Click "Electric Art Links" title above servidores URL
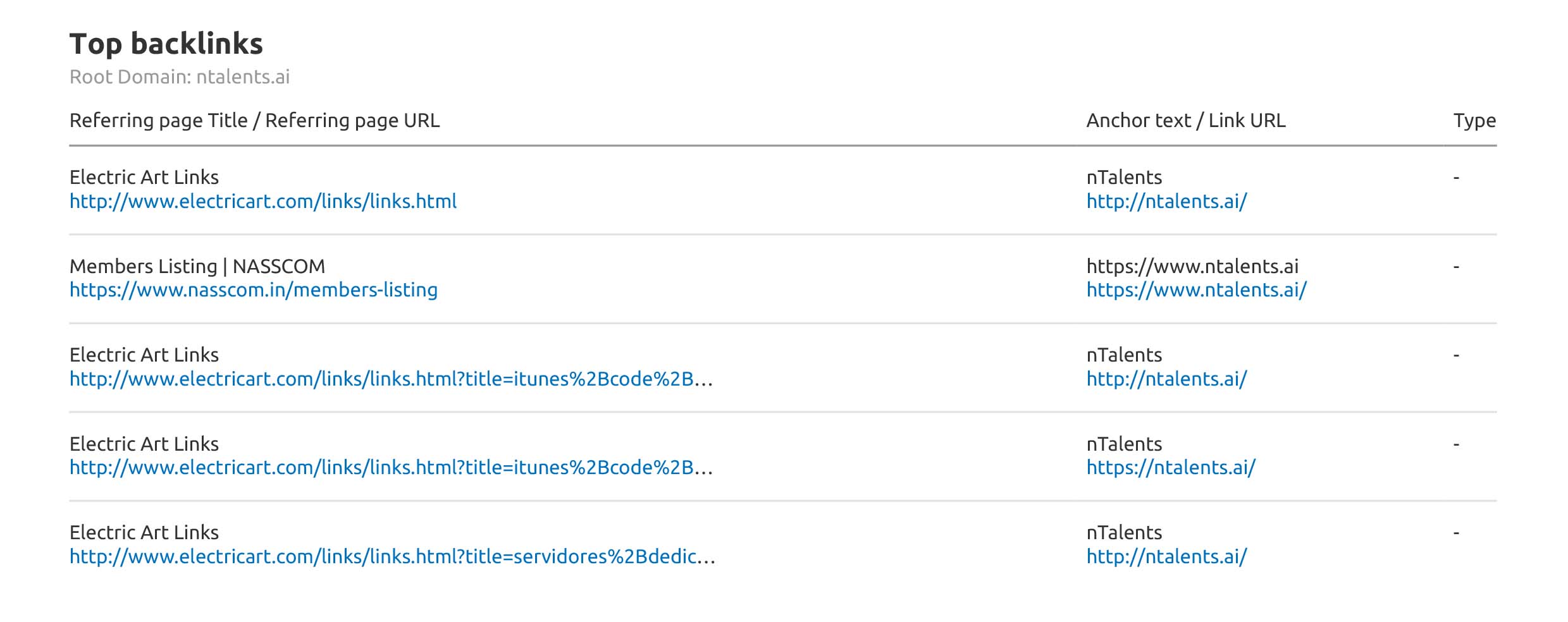 pyautogui.click(x=144, y=533)
